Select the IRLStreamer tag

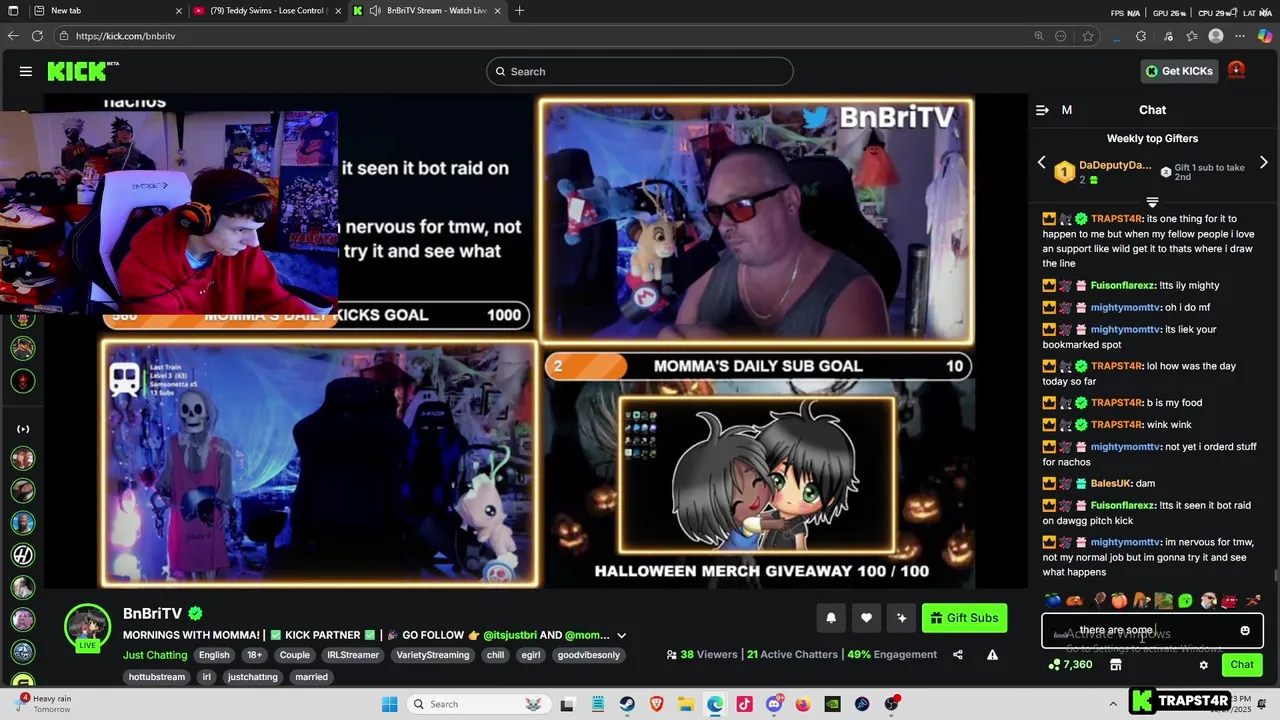pos(353,655)
